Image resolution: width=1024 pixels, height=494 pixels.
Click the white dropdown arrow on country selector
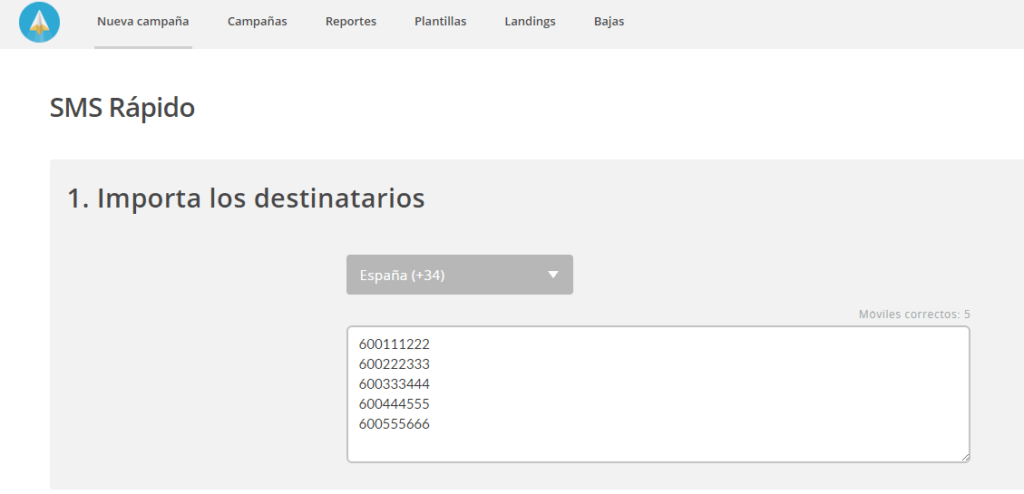click(x=553, y=275)
